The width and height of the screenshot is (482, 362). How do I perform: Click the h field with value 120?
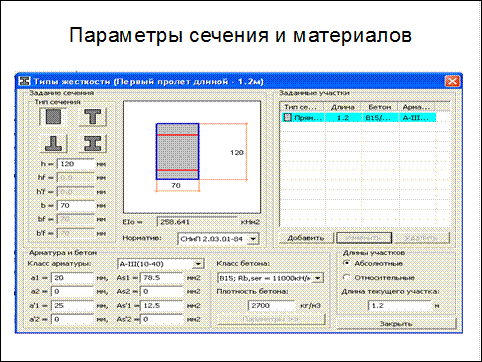76,164
